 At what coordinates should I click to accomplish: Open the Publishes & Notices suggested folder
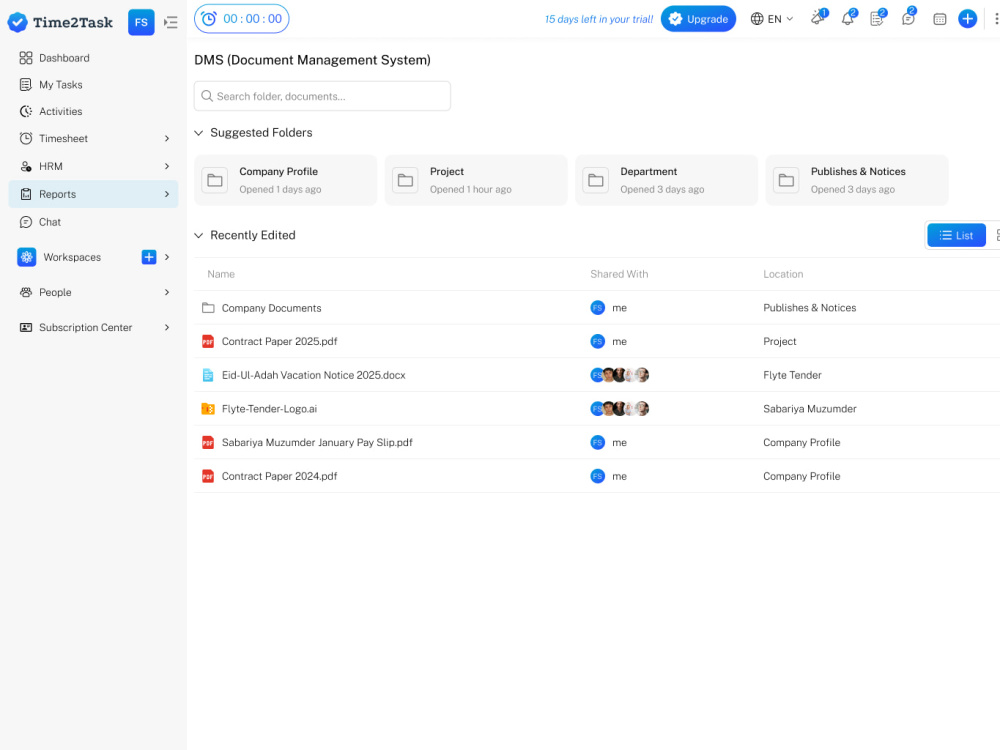coord(857,180)
